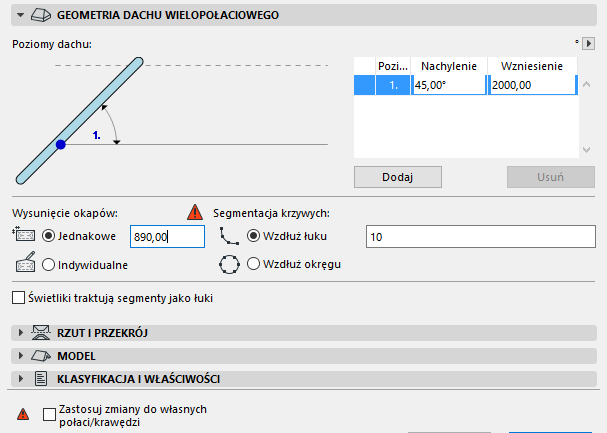Click the multi-plane roof geometry icon
The width and height of the screenshot is (607, 433).
pos(41,15)
